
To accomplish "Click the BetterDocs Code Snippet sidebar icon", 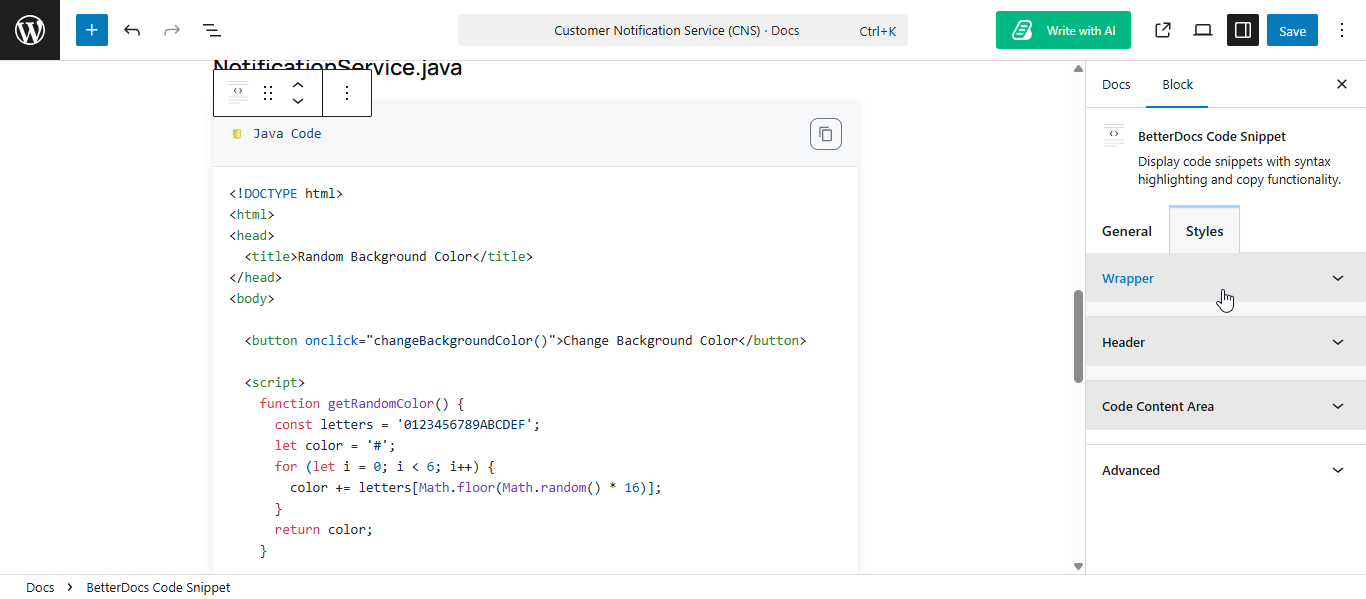I will click(x=1114, y=135).
